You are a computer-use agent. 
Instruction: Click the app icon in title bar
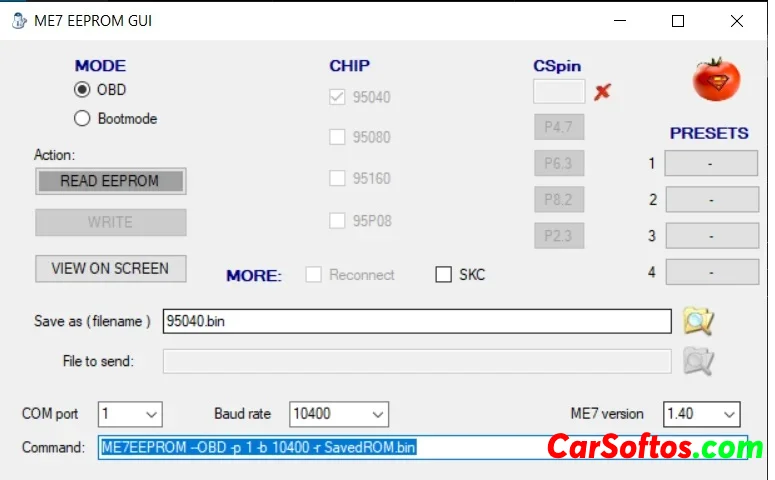(18, 20)
